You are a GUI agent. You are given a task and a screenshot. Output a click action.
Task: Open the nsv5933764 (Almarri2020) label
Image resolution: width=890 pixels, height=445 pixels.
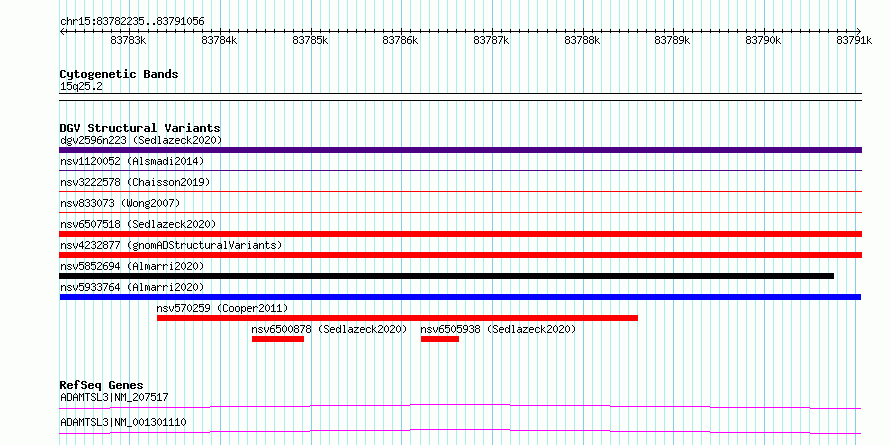tap(132, 287)
